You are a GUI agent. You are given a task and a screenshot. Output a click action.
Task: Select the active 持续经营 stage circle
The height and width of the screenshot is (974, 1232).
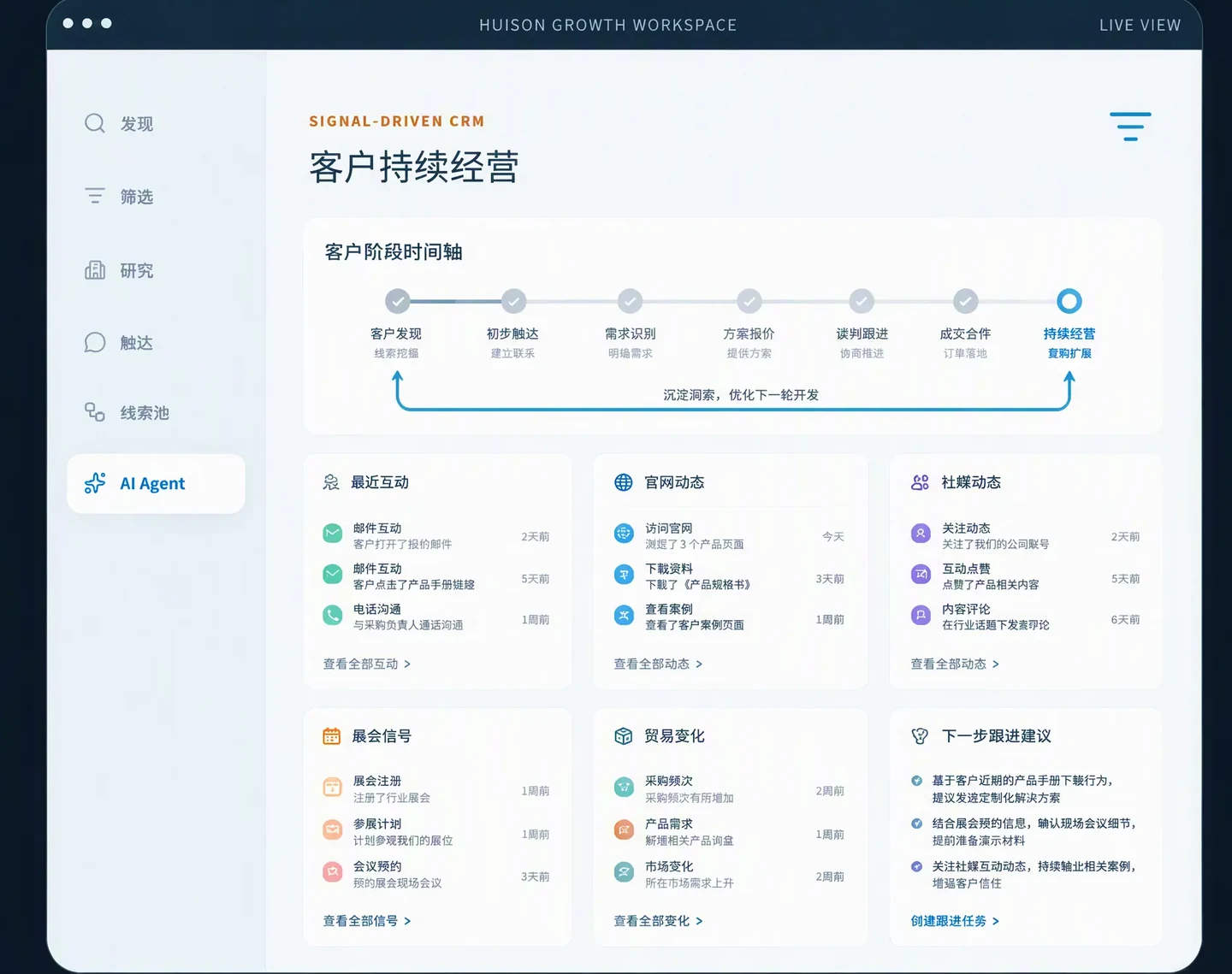tap(1069, 301)
